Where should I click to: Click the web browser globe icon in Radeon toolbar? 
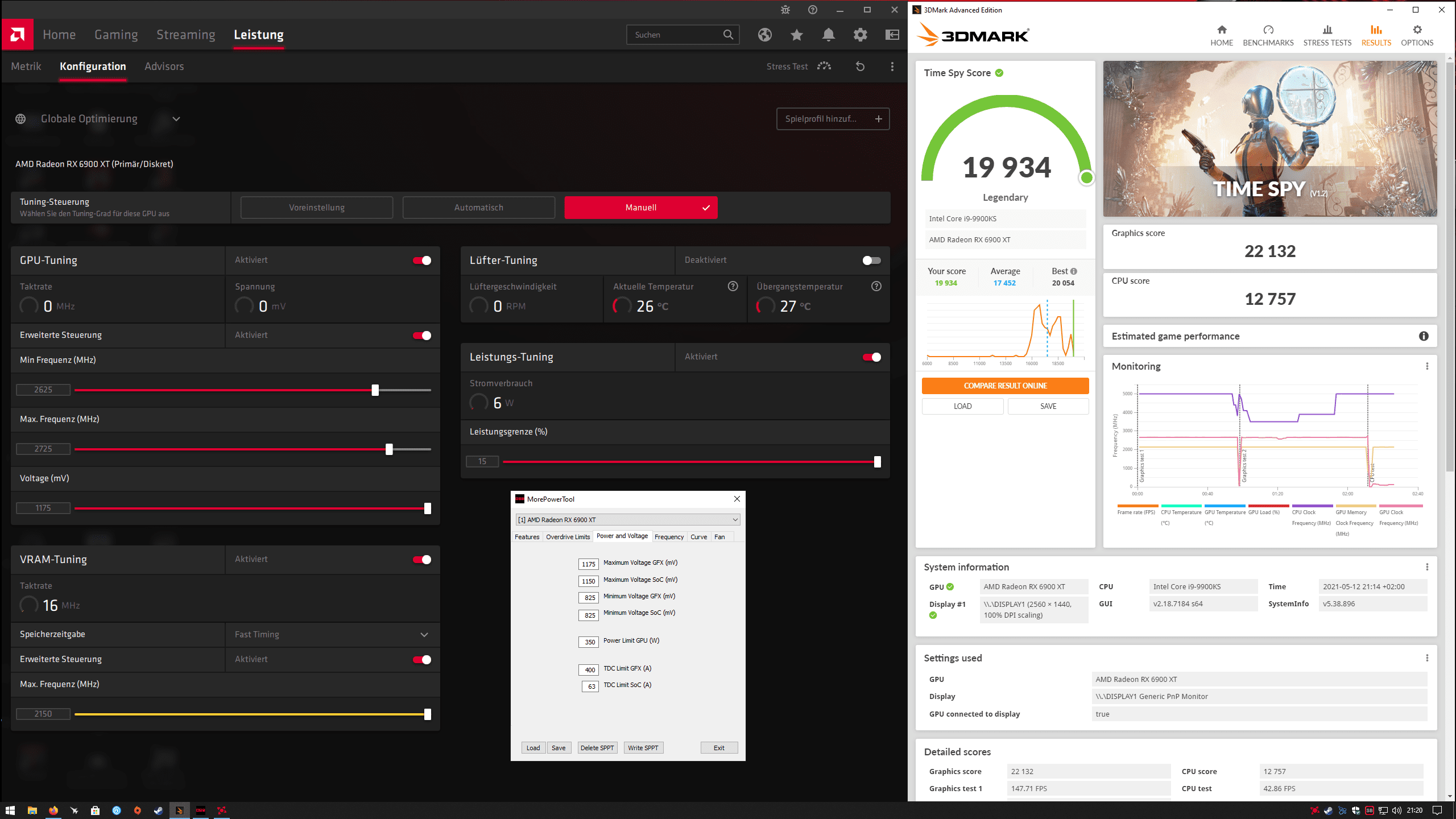pos(765,35)
